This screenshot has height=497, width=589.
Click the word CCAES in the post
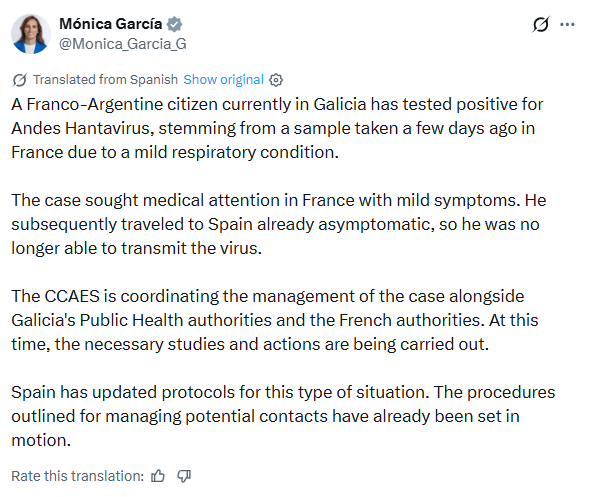point(72,296)
